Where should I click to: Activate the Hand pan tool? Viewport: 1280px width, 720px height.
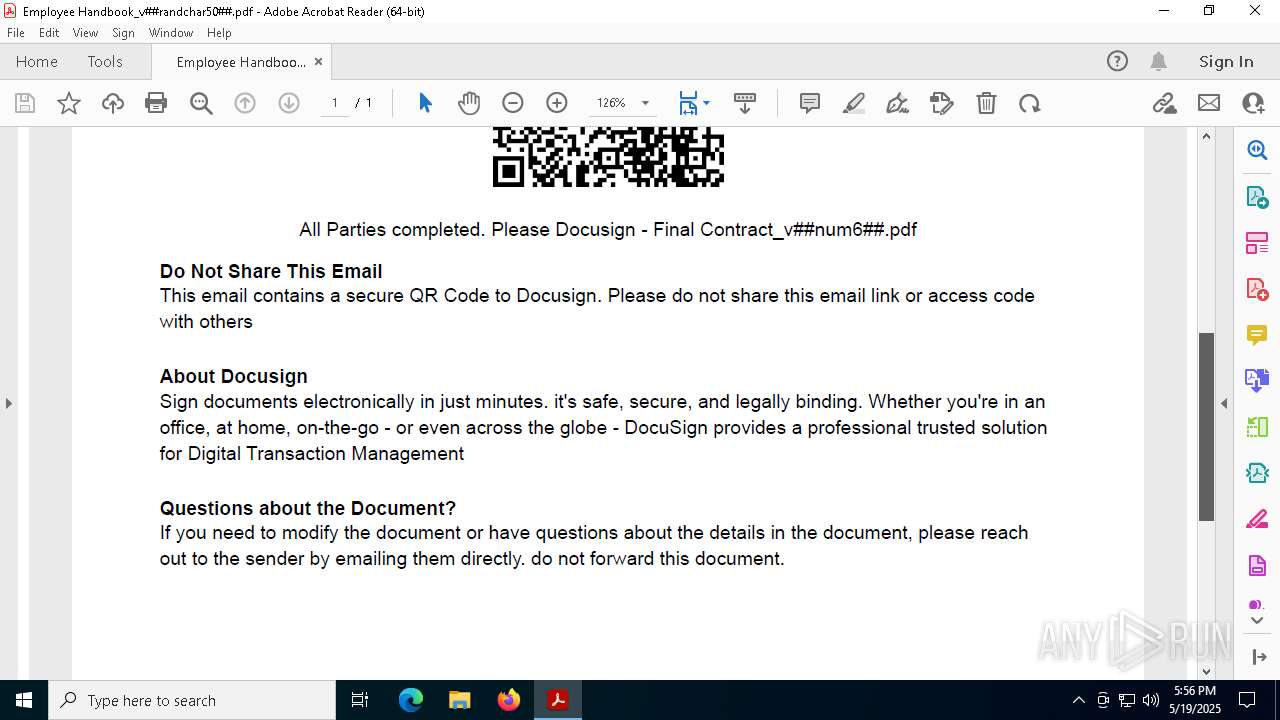point(469,103)
